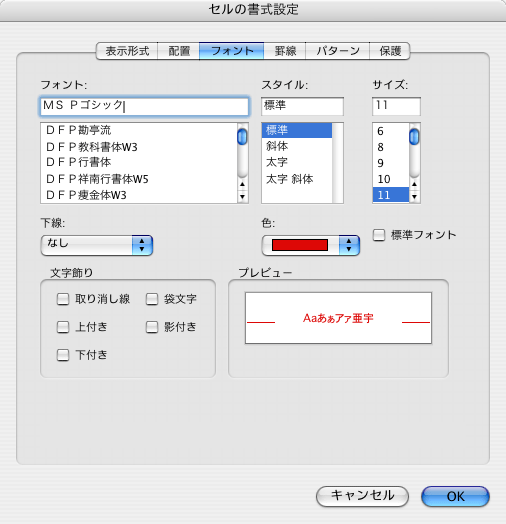Switch to the 表示形式 tab
Image resolution: width=506 pixels, height=524 pixels.
coord(127,51)
